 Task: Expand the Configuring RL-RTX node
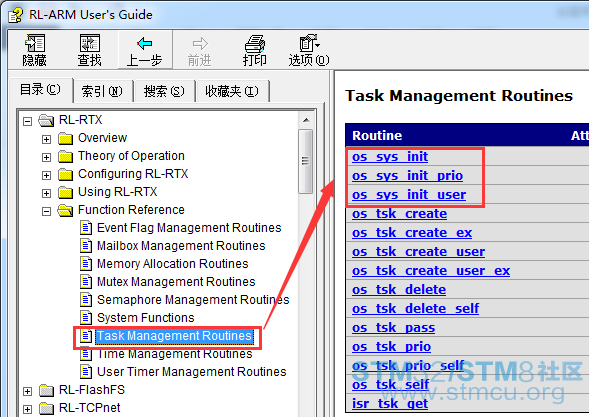point(46,175)
